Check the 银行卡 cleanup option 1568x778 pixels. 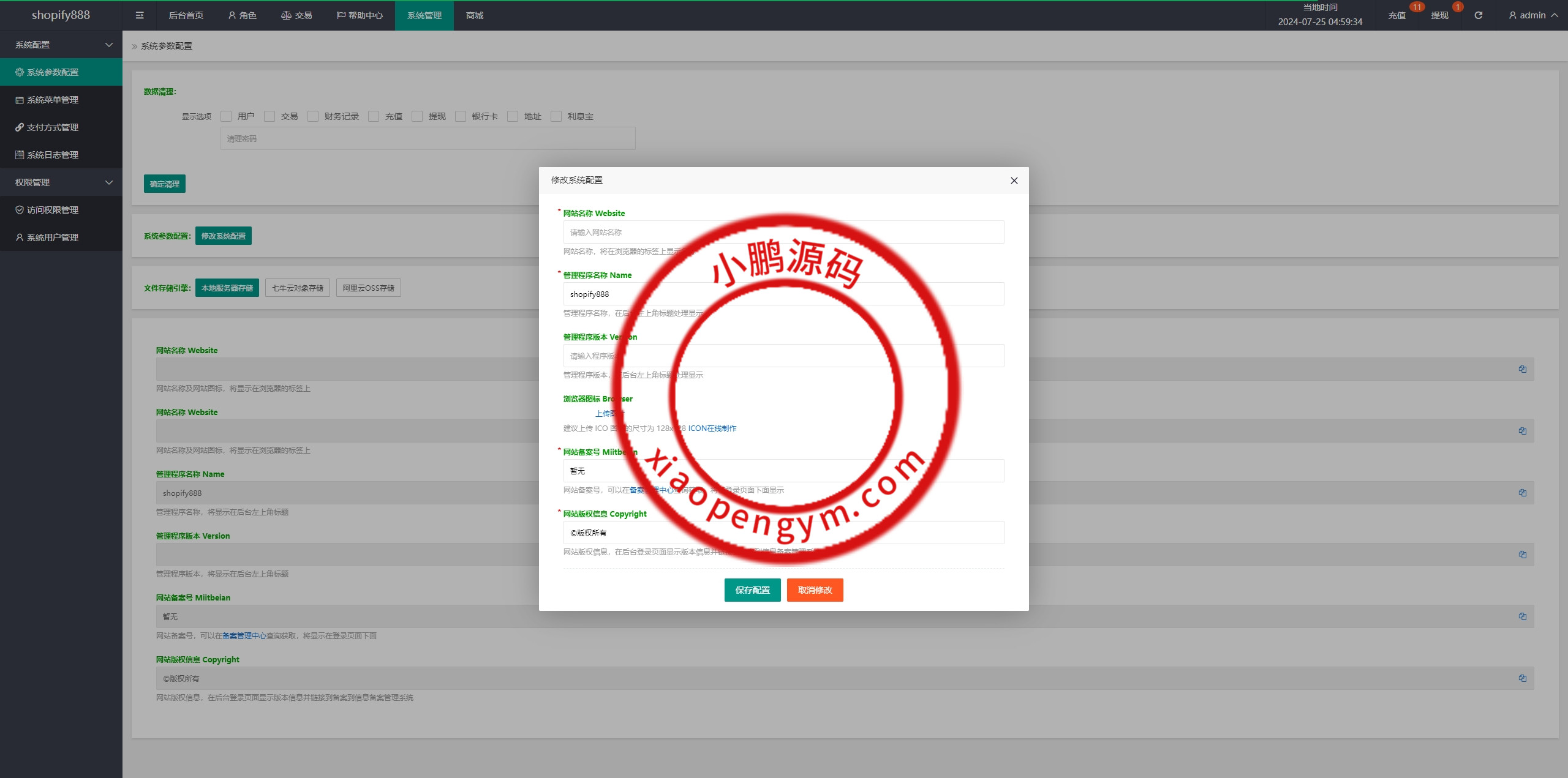coord(460,116)
